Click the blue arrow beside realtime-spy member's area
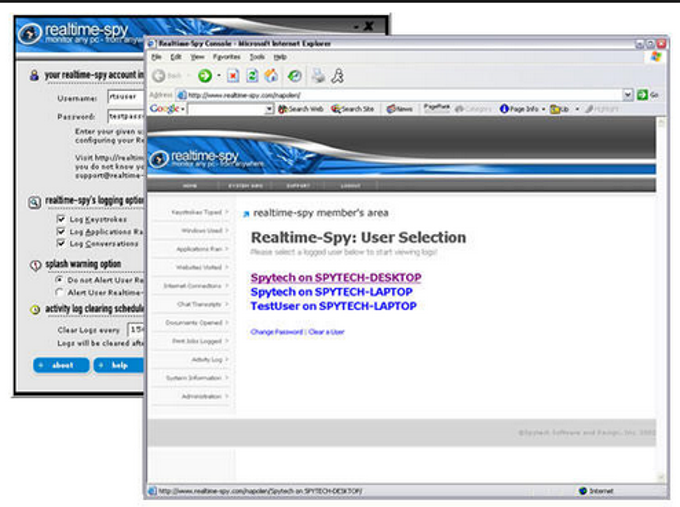The image size is (680, 507). (x=246, y=214)
